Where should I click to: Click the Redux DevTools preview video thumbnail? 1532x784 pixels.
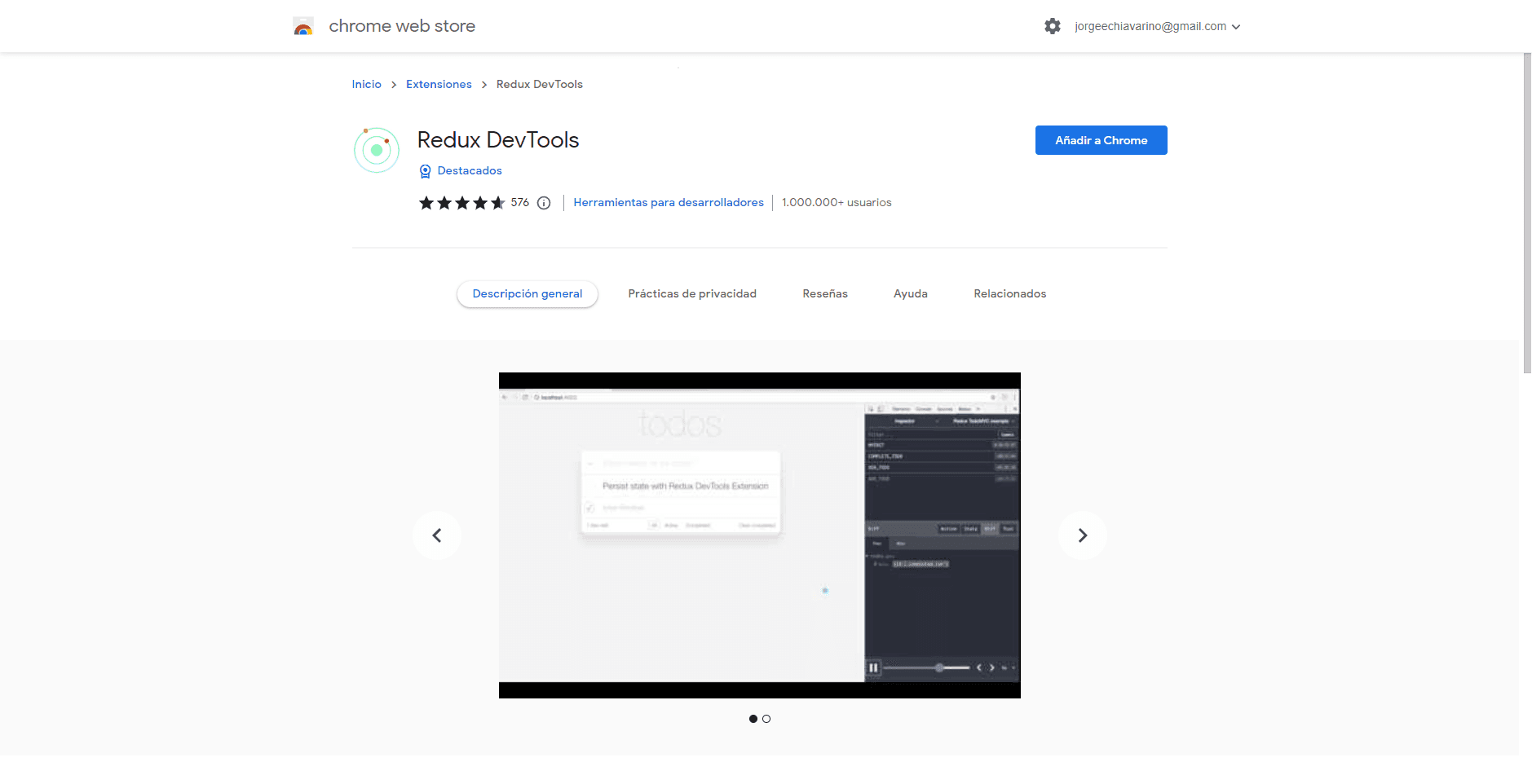(760, 535)
